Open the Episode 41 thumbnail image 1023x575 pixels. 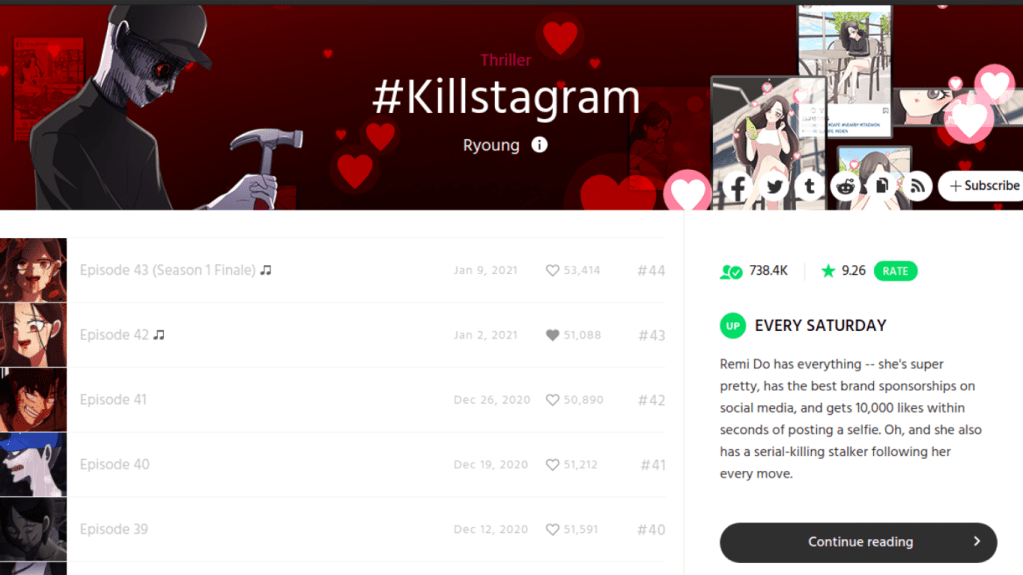(33, 399)
